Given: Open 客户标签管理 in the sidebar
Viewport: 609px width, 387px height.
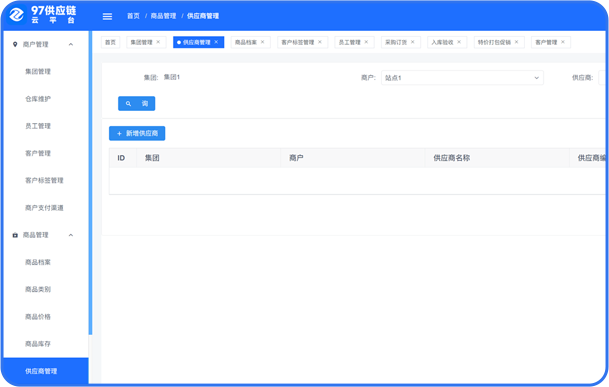Looking at the screenshot, I should [44, 180].
